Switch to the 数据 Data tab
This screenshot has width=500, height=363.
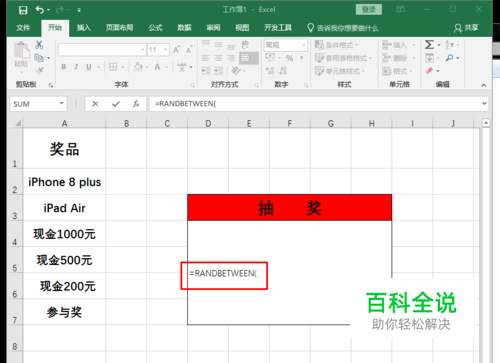(184, 28)
